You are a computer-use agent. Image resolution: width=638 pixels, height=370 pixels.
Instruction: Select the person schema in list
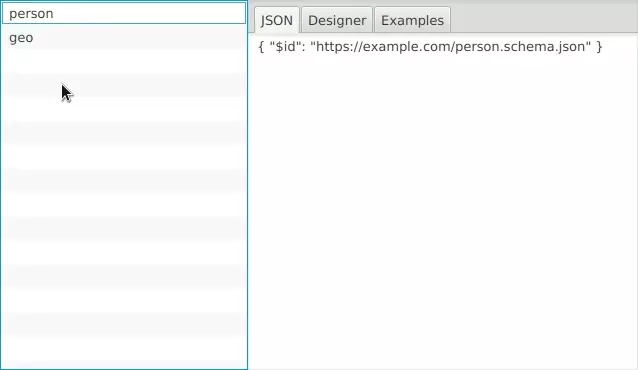click(x=124, y=13)
